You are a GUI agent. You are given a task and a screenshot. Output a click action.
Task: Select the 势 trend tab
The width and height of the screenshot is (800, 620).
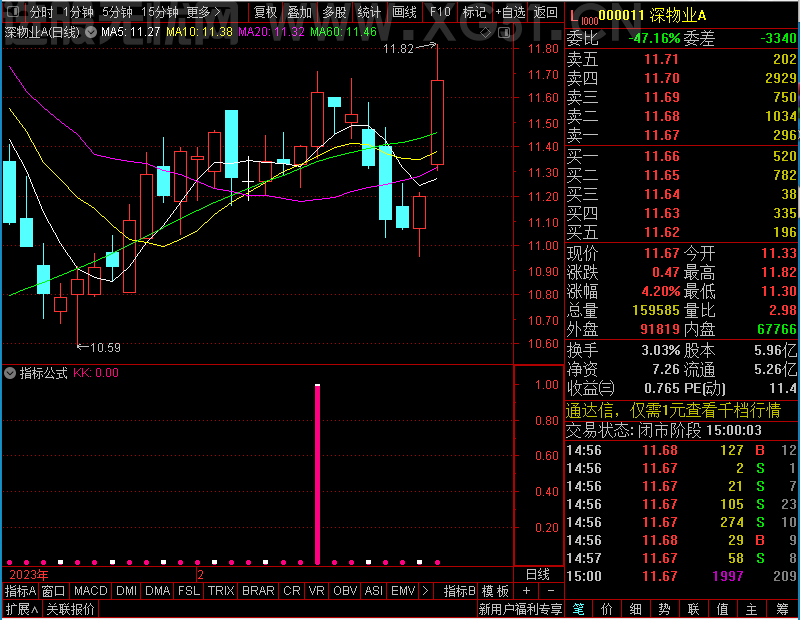(664, 609)
